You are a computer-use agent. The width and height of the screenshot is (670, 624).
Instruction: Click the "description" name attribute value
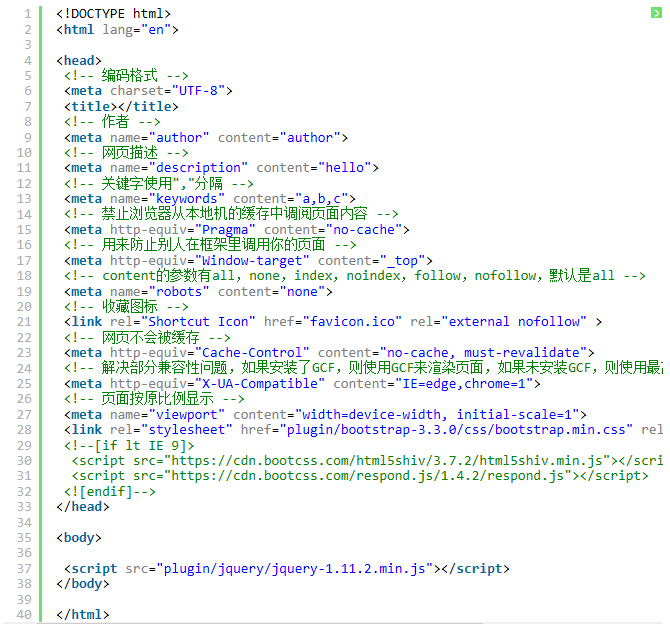click(x=198, y=168)
